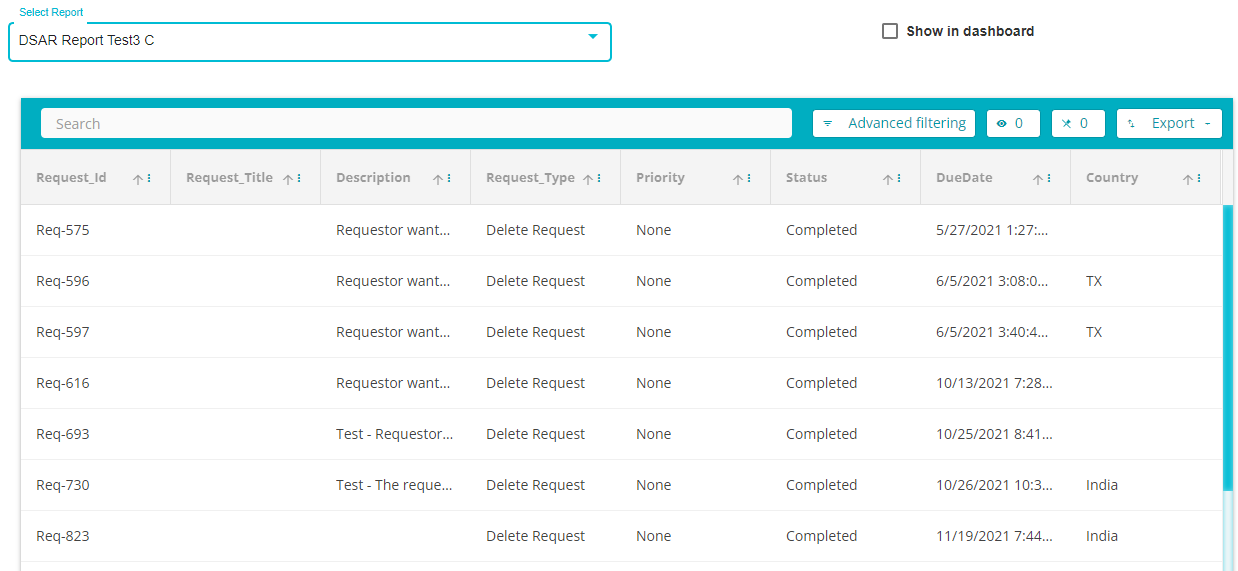Open Request_Title column options menu
This screenshot has height=571, width=1238.
click(x=299, y=179)
